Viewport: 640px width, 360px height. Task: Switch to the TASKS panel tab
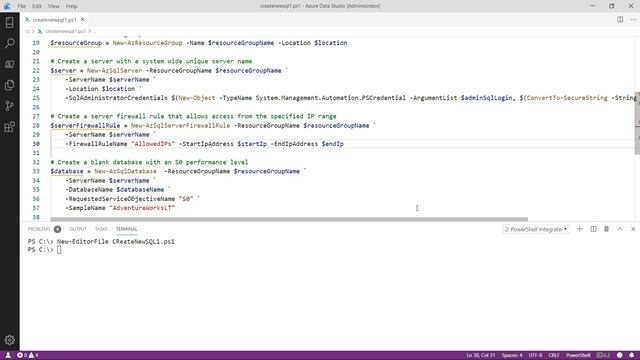pyautogui.click(x=101, y=229)
